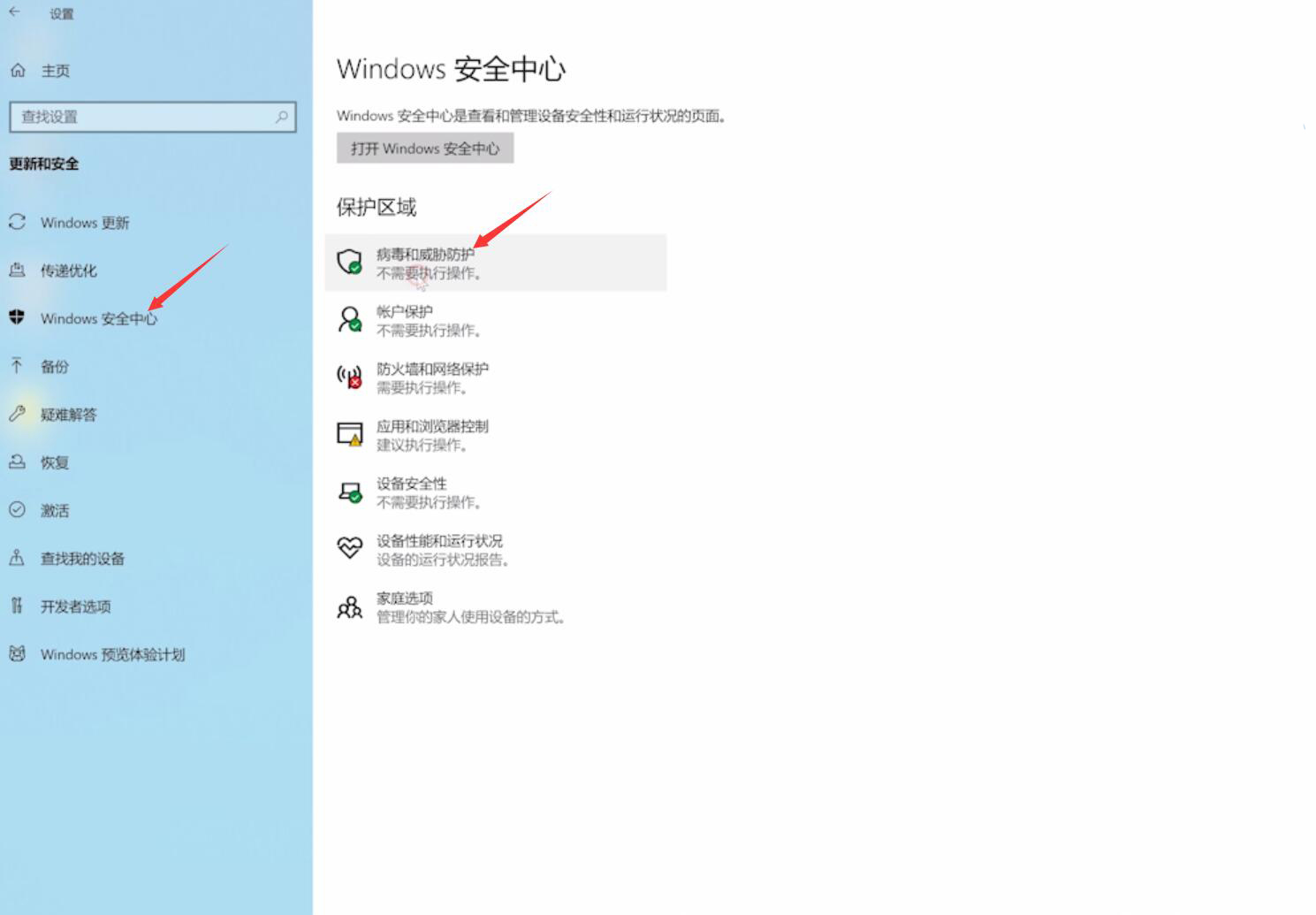Viewport: 1316px width, 915px height.
Task: Click the 需要执行操作 firewall status text
Action: (x=422, y=388)
